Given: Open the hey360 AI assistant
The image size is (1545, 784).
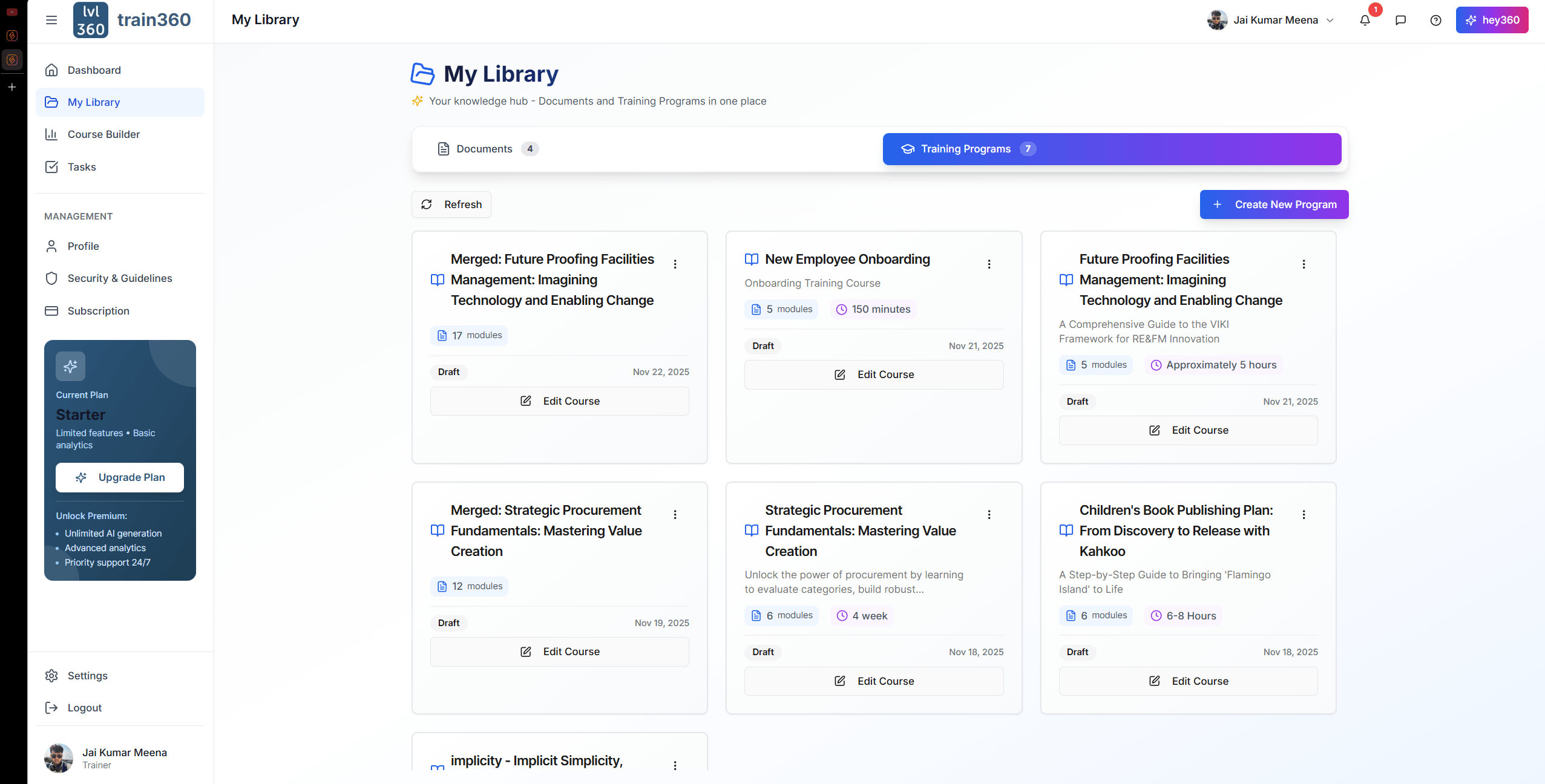Looking at the screenshot, I should pos(1492,20).
